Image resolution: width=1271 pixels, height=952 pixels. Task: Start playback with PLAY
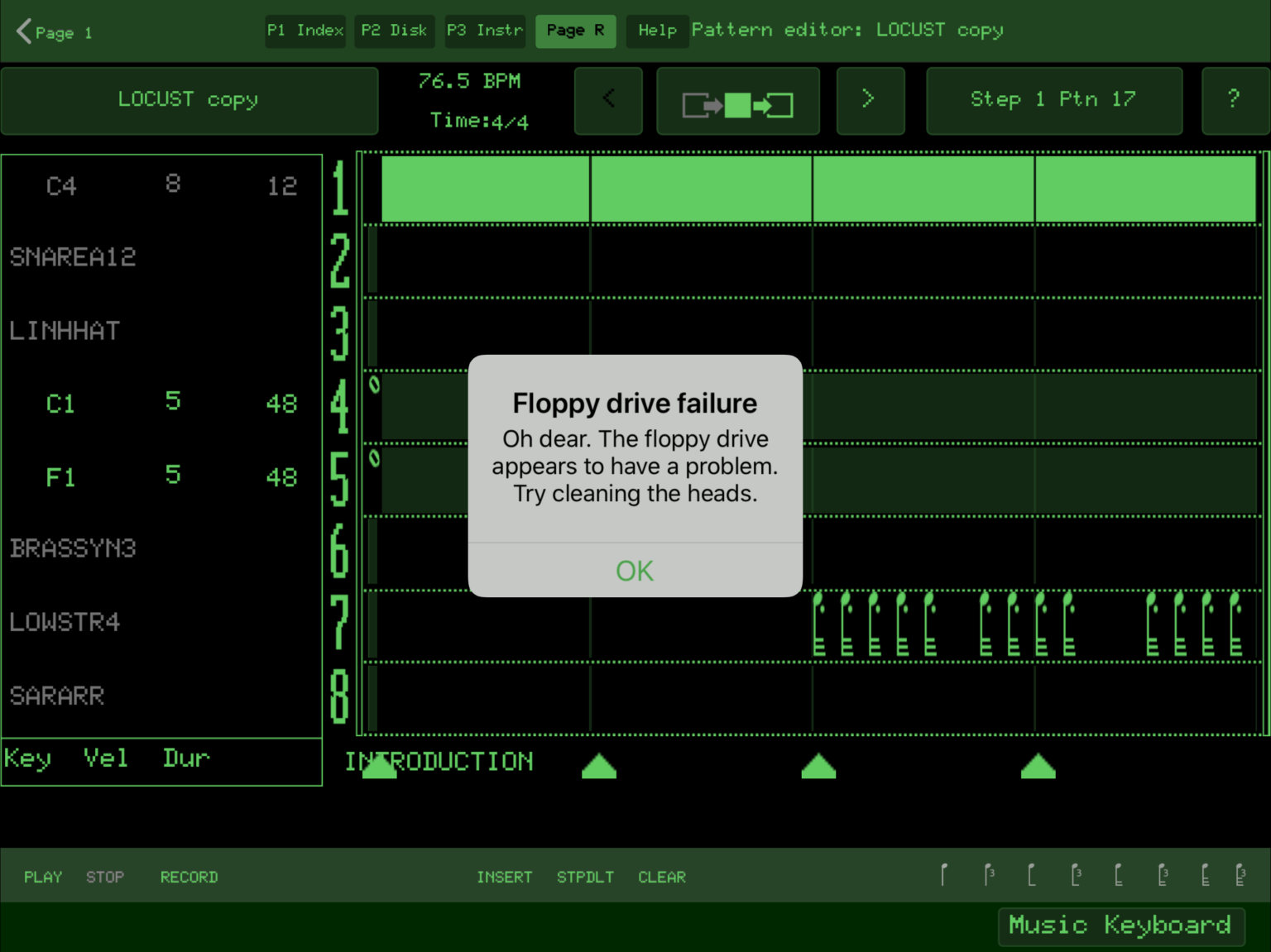click(43, 877)
